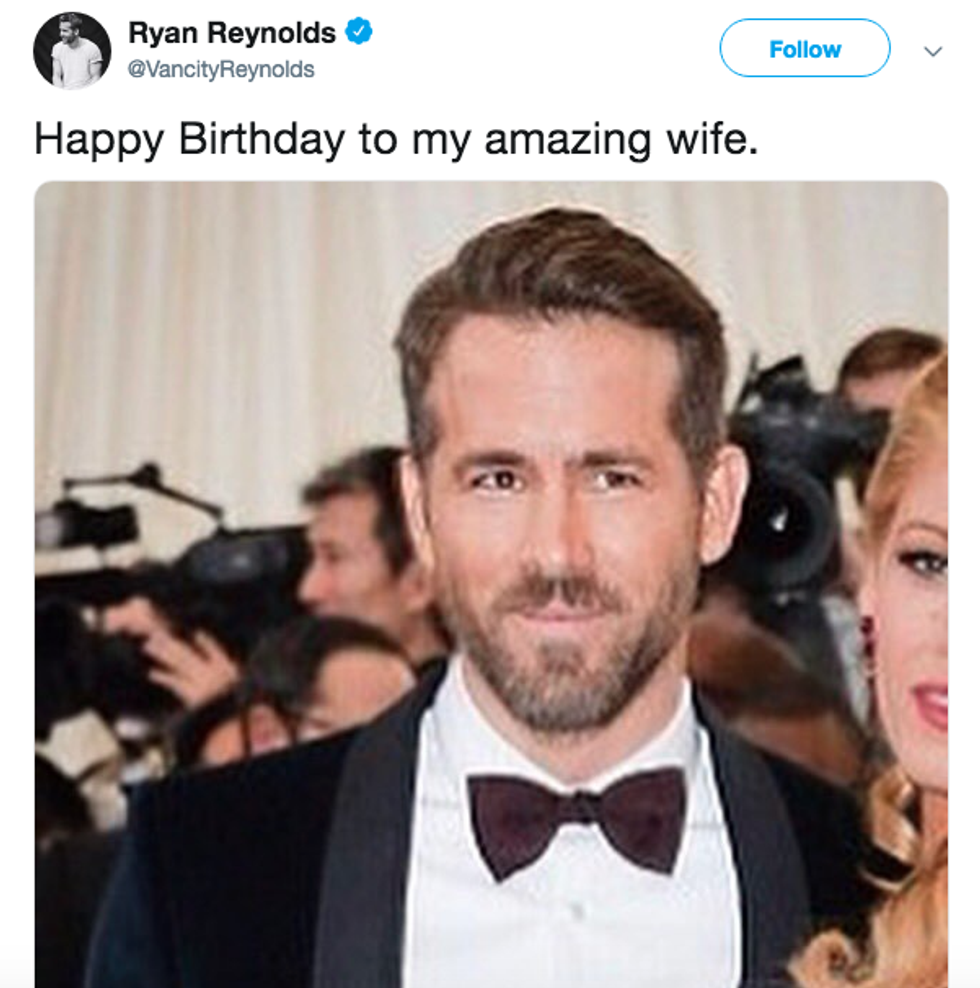Click the "Happy Birthday to my amazing wife." text
This screenshot has height=988, width=980.
(396, 139)
